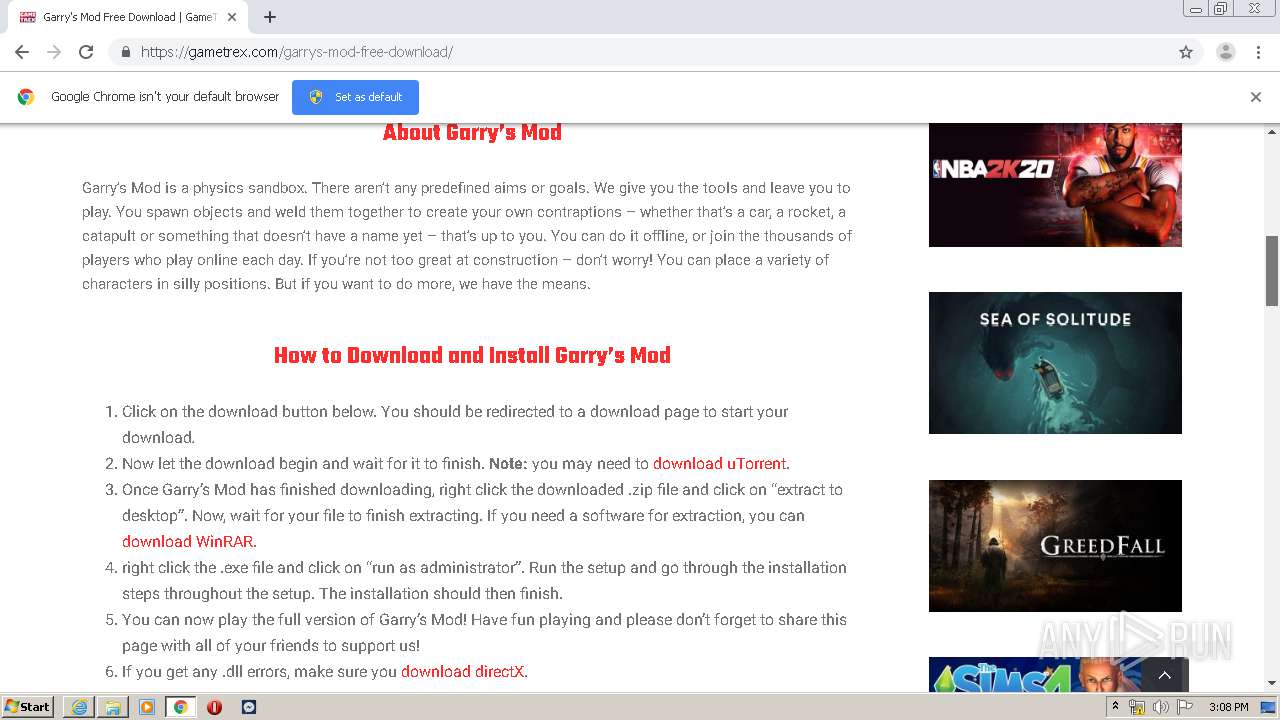Open the volume speaker tray icon
Screen dimensions: 1280x720
(x=1161, y=707)
